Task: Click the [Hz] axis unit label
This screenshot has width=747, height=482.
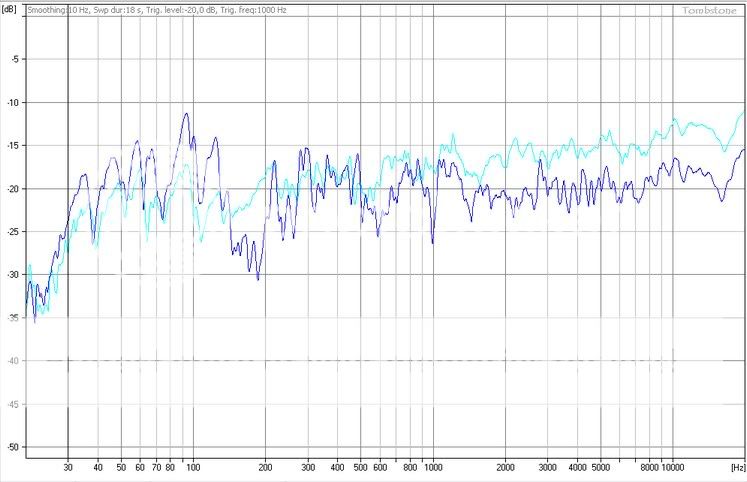Action: point(737,466)
